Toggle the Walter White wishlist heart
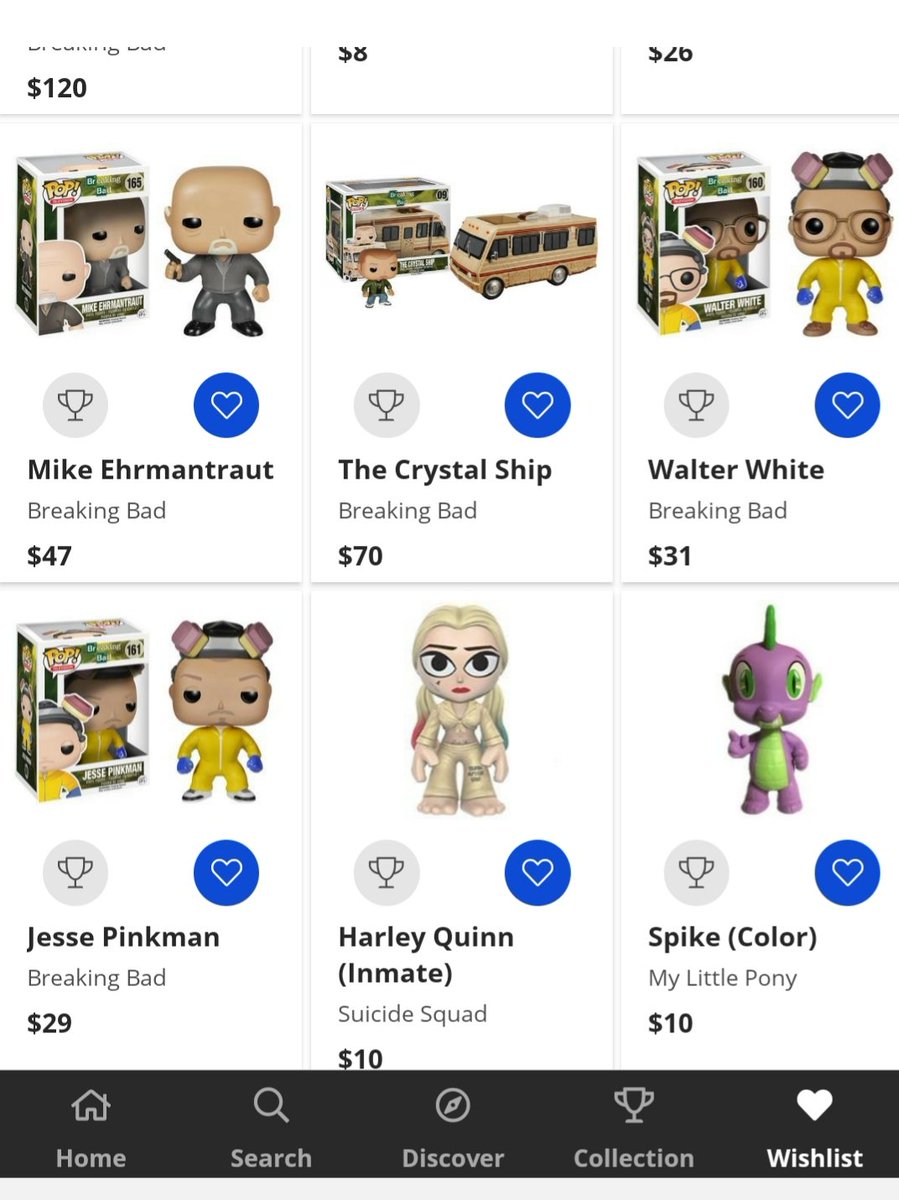Image resolution: width=899 pixels, height=1200 pixels. click(847, 405)
